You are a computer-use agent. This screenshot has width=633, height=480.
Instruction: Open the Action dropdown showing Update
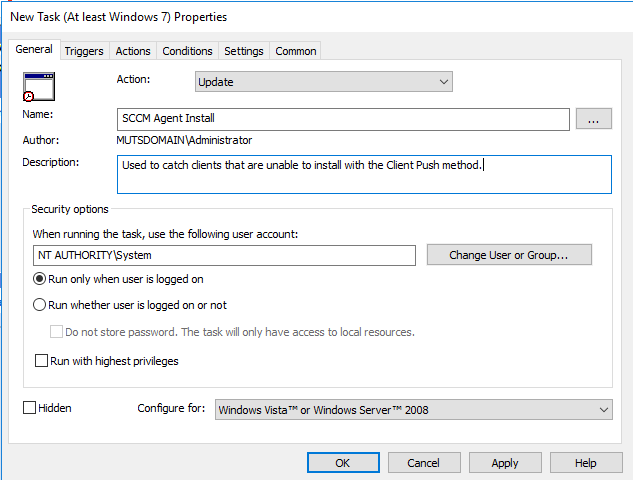323,82
